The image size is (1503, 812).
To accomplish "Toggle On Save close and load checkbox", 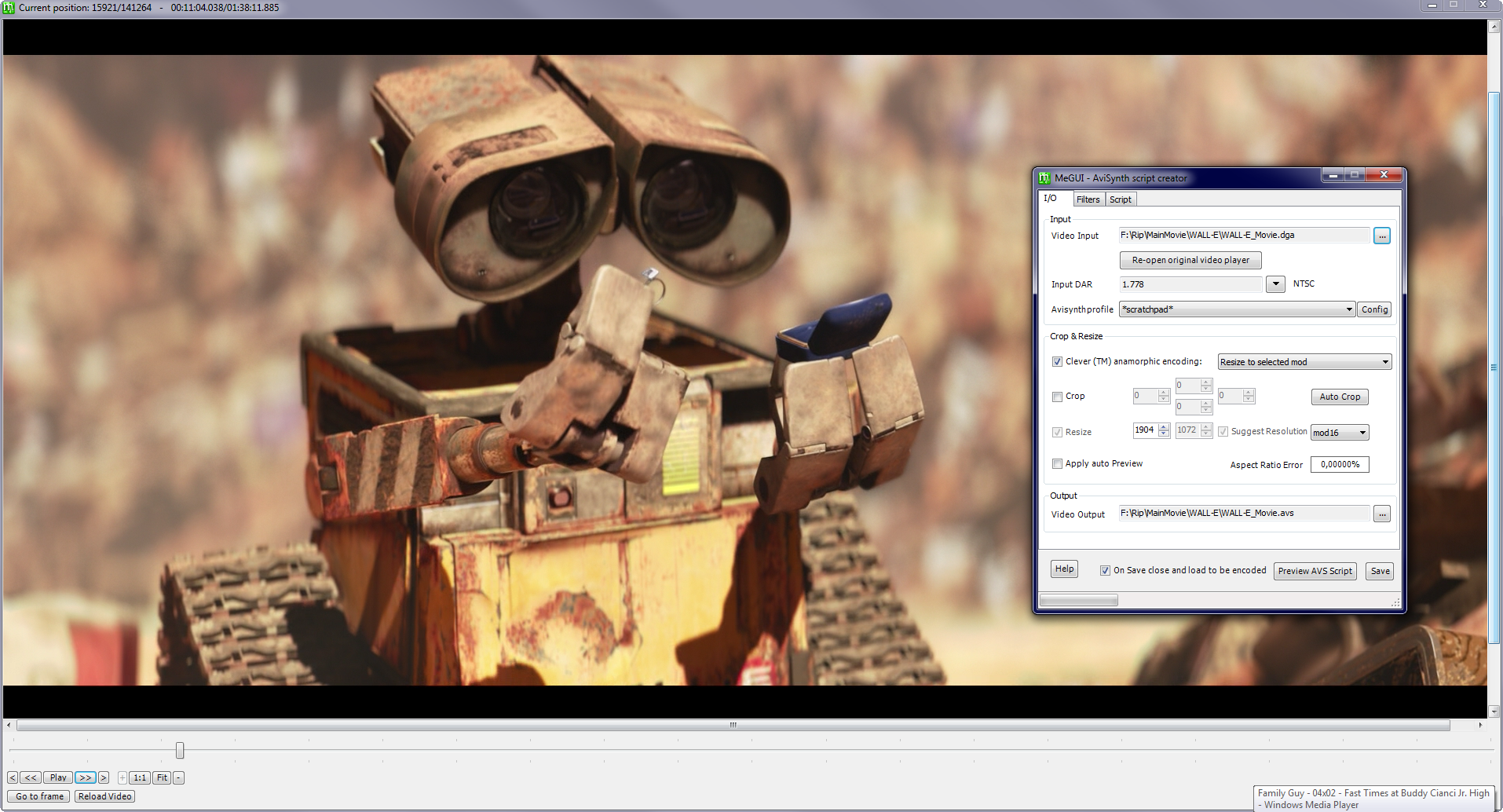I will 1105,571.
